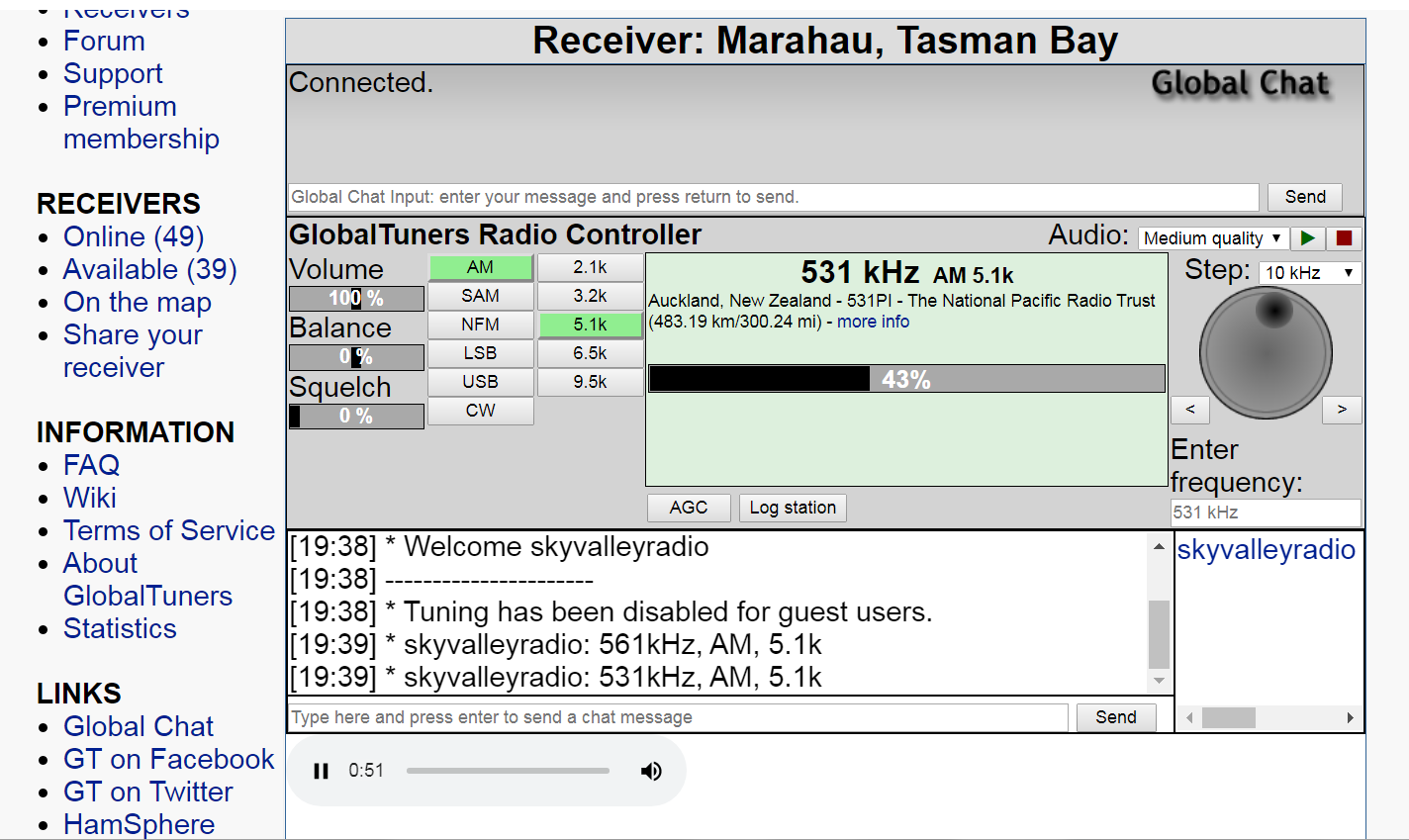Open the Audio quality dropdown
Image resolution: width=1409 pixels, height=840 pixels.
pos(1211,237)
